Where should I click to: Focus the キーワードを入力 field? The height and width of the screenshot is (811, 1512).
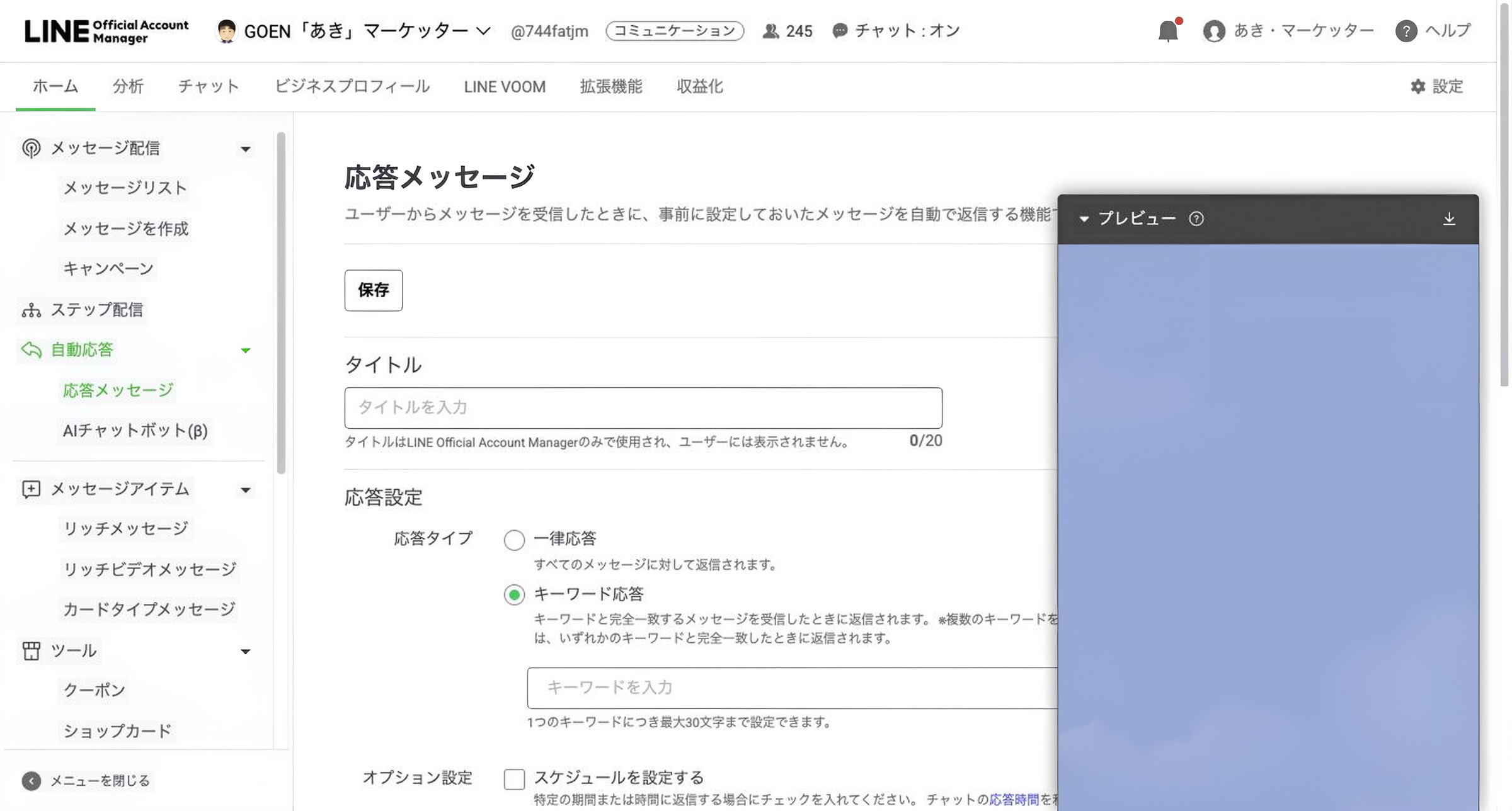pyautogui.click(x=792, y=688)
